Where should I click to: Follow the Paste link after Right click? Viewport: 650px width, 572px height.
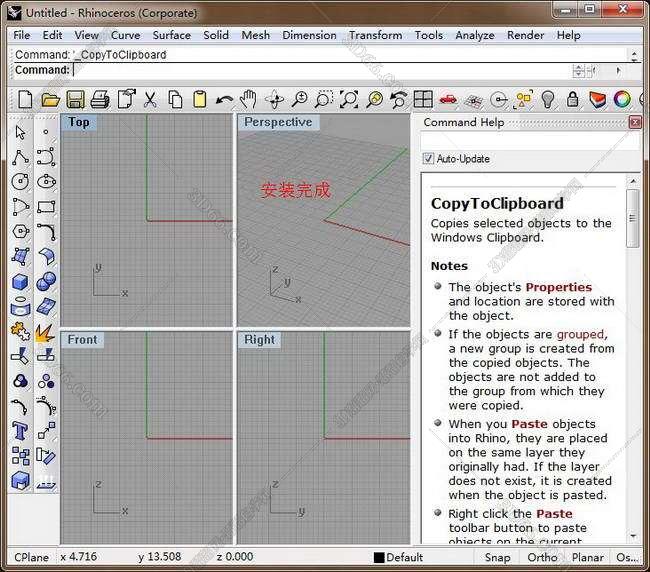(554, 514)
